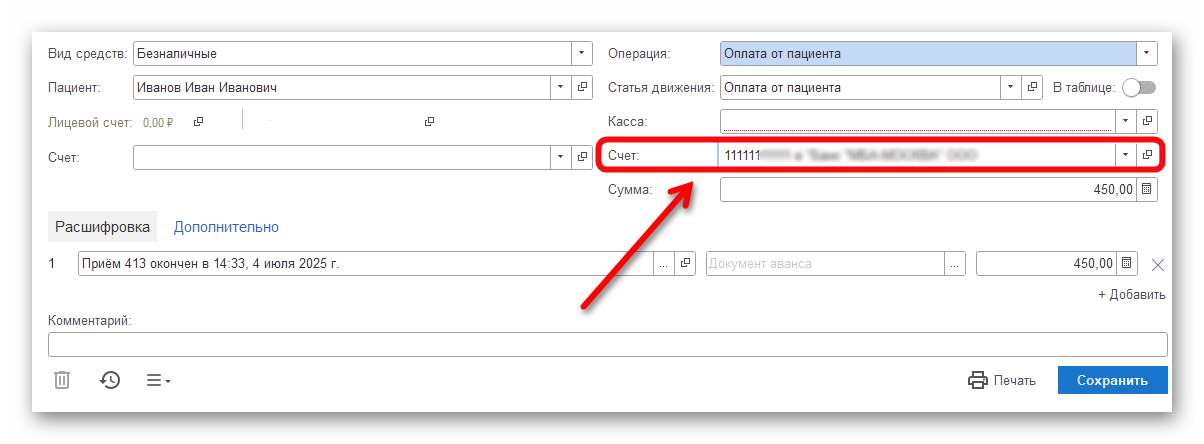
Task: Toggle the 'В таблице' switch
Action: [x=1138, y=88]
